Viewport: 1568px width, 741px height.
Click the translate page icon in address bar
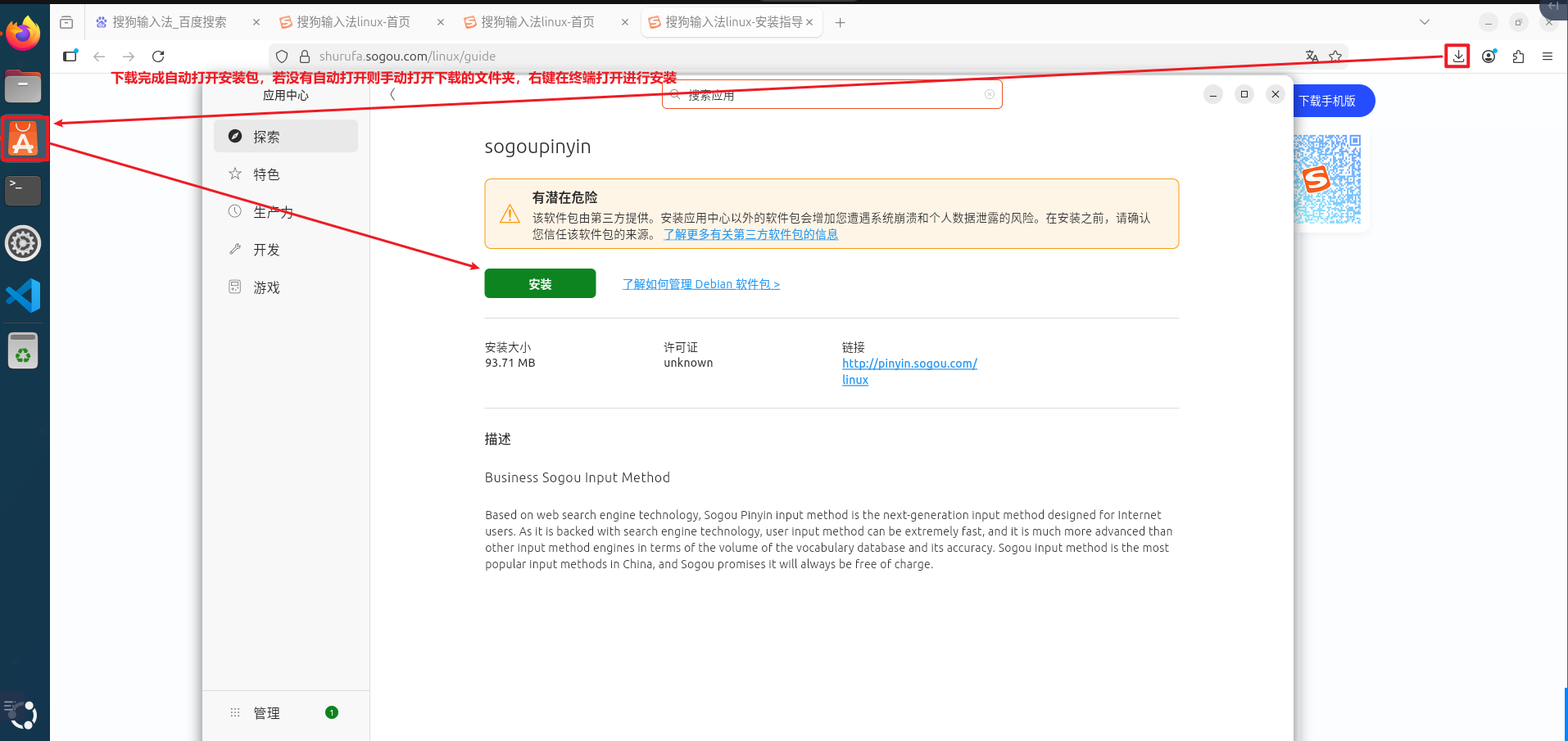click(1312, 56)
